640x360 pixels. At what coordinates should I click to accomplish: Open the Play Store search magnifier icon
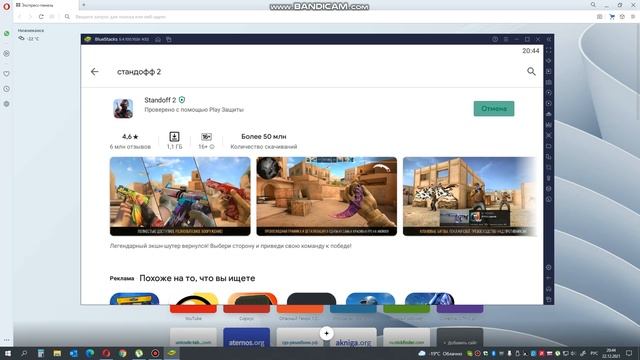[531, 71]
